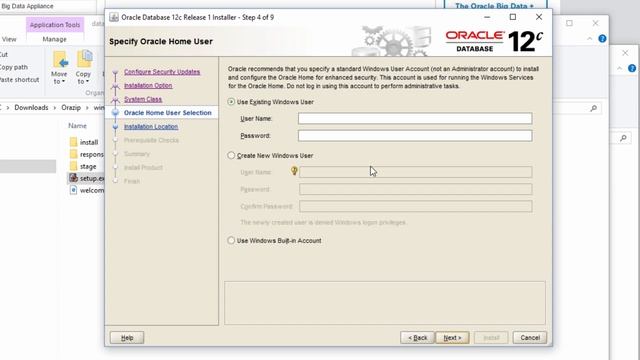Select the response folder icon
This screenshot has width=640, height=360.
73,154
